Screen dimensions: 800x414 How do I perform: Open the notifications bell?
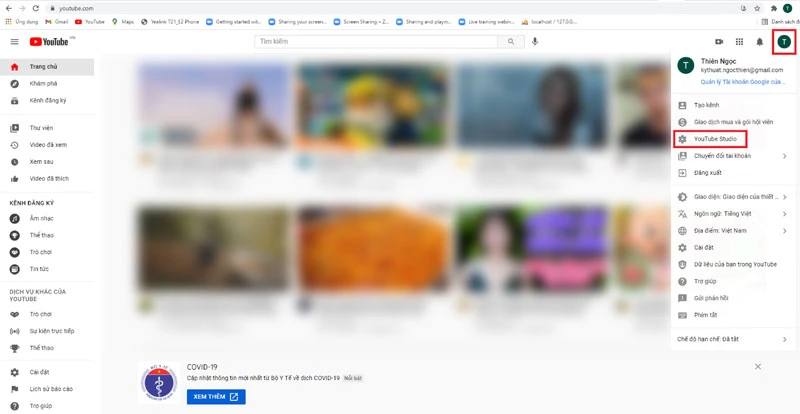point(760,42)
